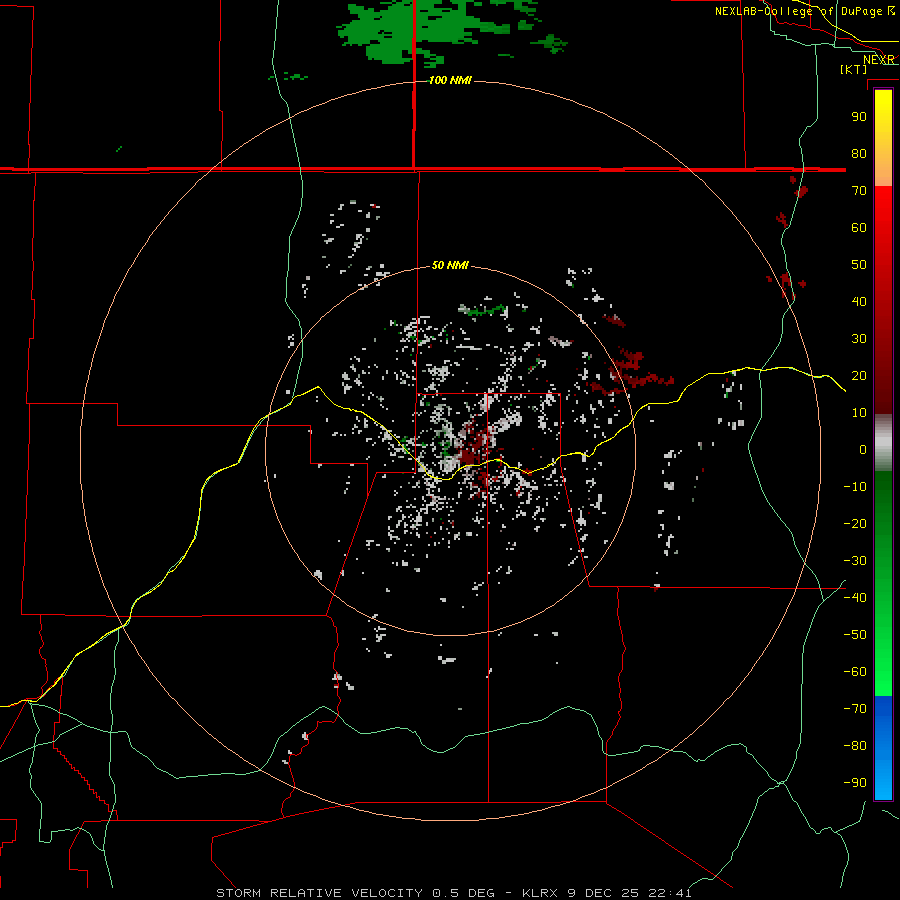Click the "[KT]" units label
The height and width of the screenshot is (900, 900).
tap(854, 69)
